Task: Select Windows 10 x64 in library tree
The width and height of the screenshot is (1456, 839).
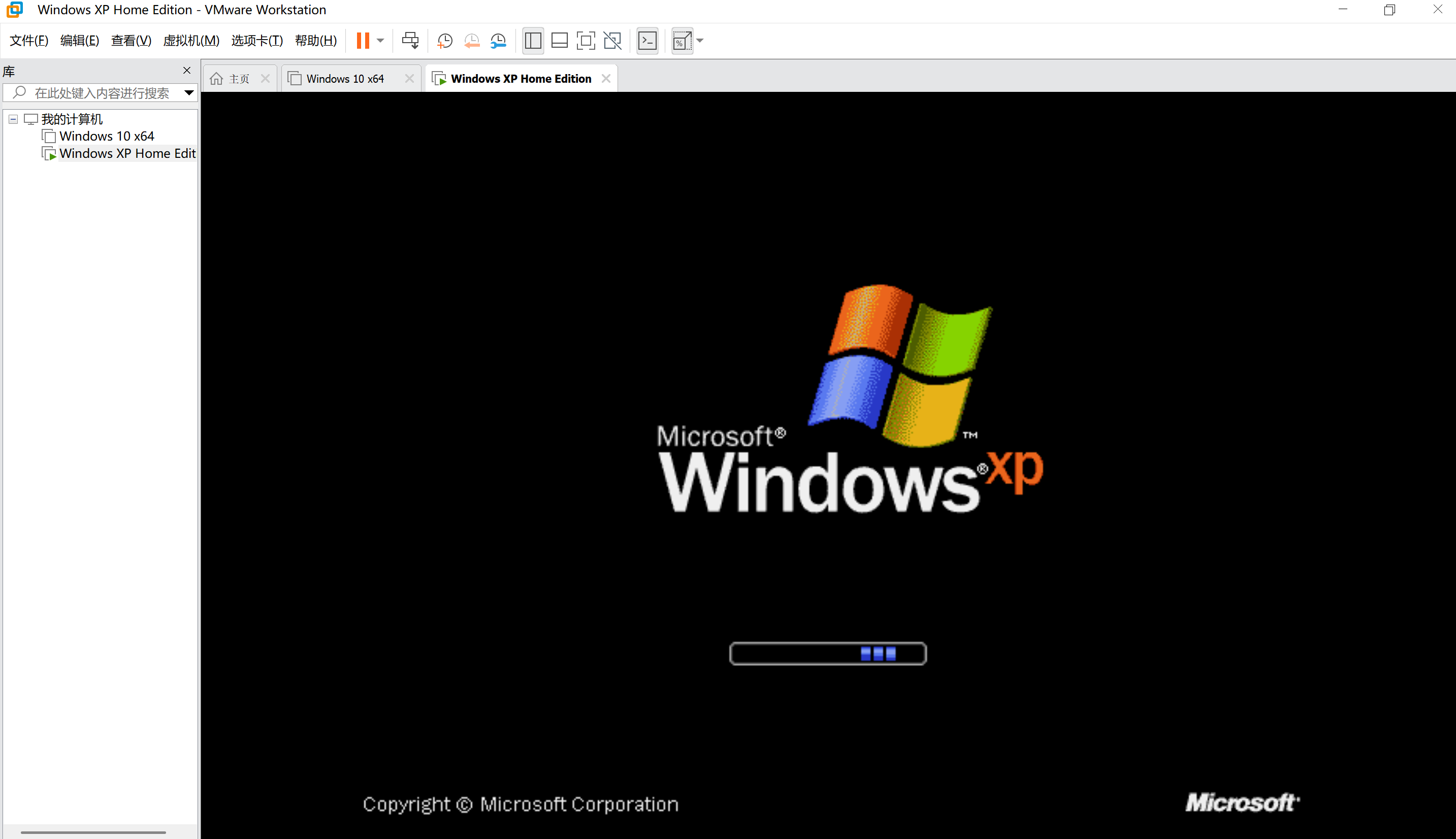Action: pyautogui.click(x=107, y=136)
